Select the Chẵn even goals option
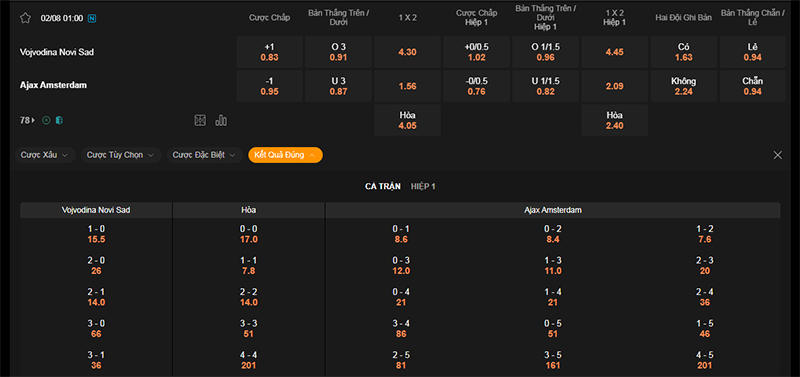Viewport: 800px width, 377px height. 753,86
